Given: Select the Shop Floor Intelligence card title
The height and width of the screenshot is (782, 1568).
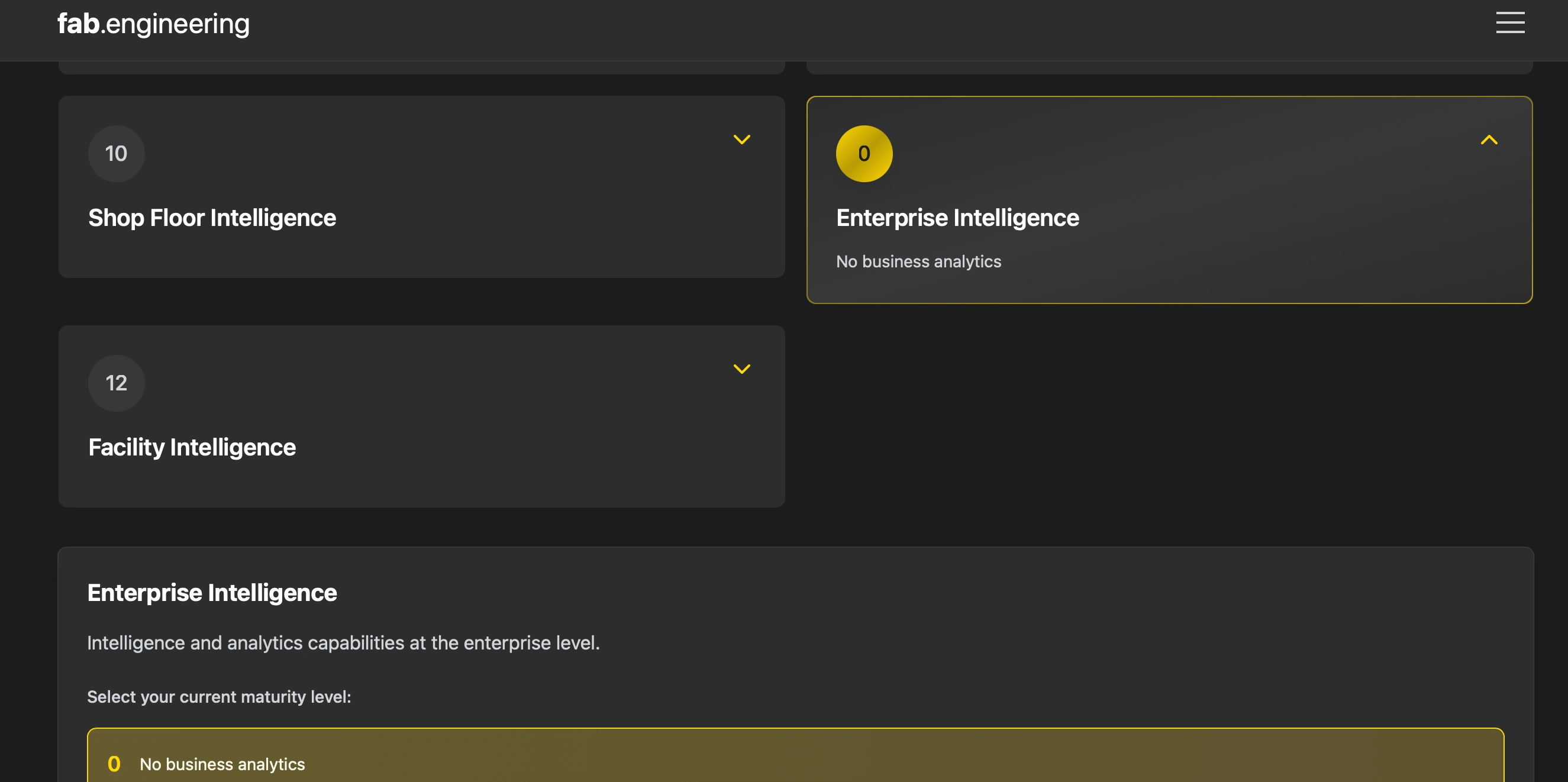Looking at the screenshot, I should coord(212,218).
